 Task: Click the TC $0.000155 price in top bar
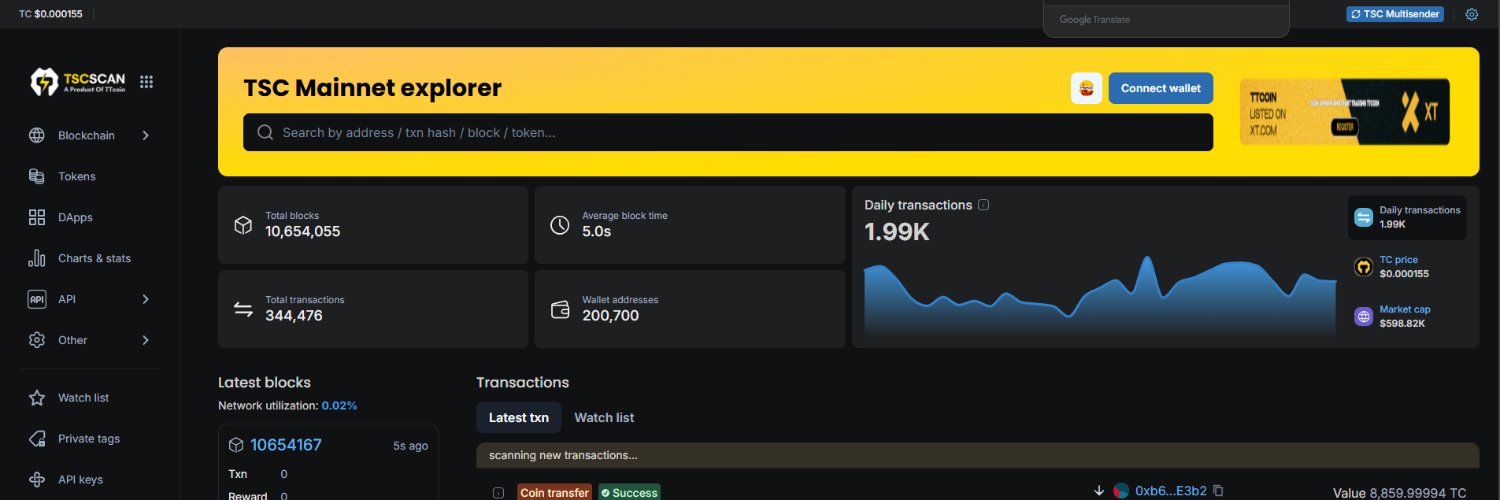coord(51,14)
